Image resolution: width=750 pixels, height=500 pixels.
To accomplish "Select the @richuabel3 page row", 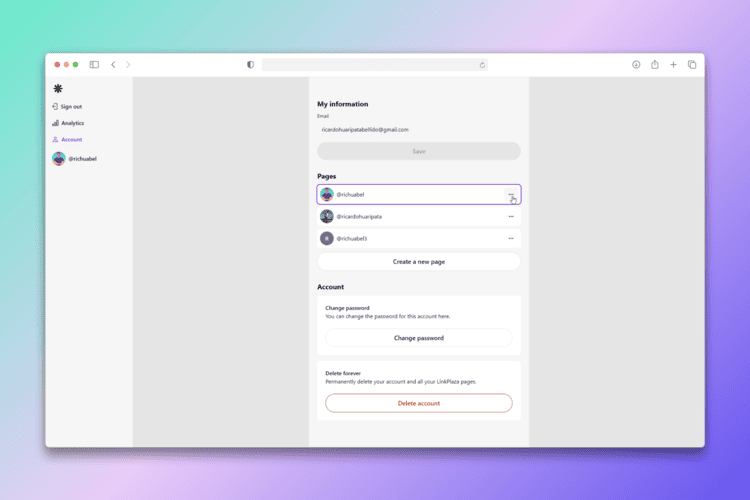I will [x=419, y=238].
